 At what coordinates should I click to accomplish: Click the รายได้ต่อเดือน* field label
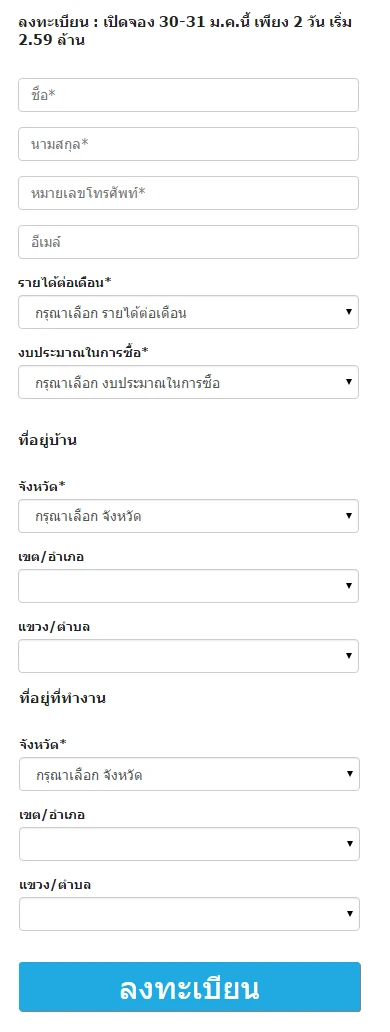[64, 282]
